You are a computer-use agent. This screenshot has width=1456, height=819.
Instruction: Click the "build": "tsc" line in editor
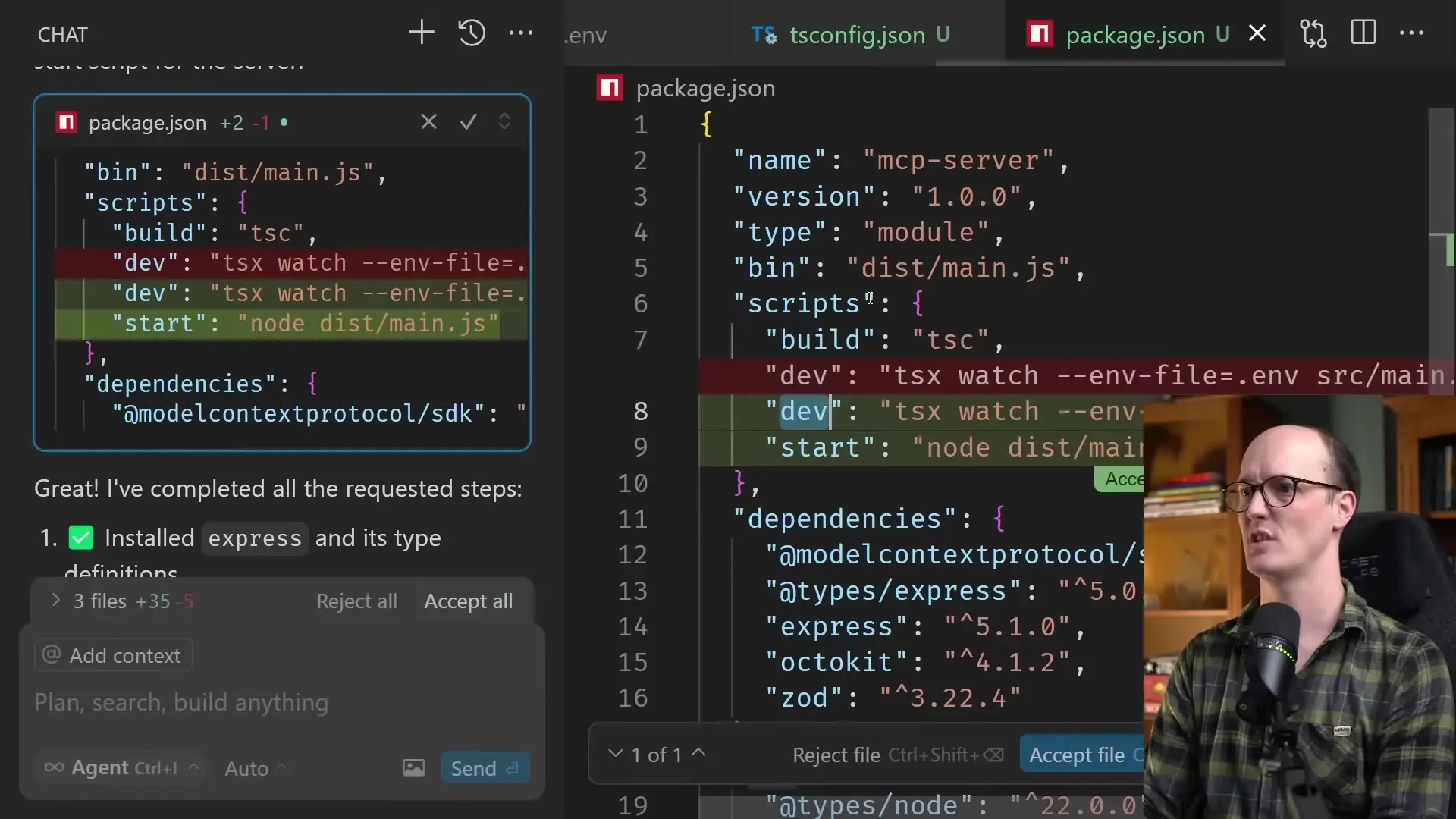click(x=884, y=340)
